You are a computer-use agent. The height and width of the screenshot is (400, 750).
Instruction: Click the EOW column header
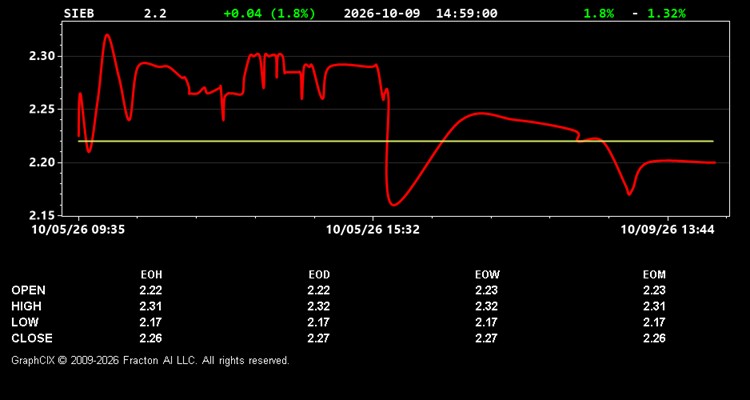point(487,275)
